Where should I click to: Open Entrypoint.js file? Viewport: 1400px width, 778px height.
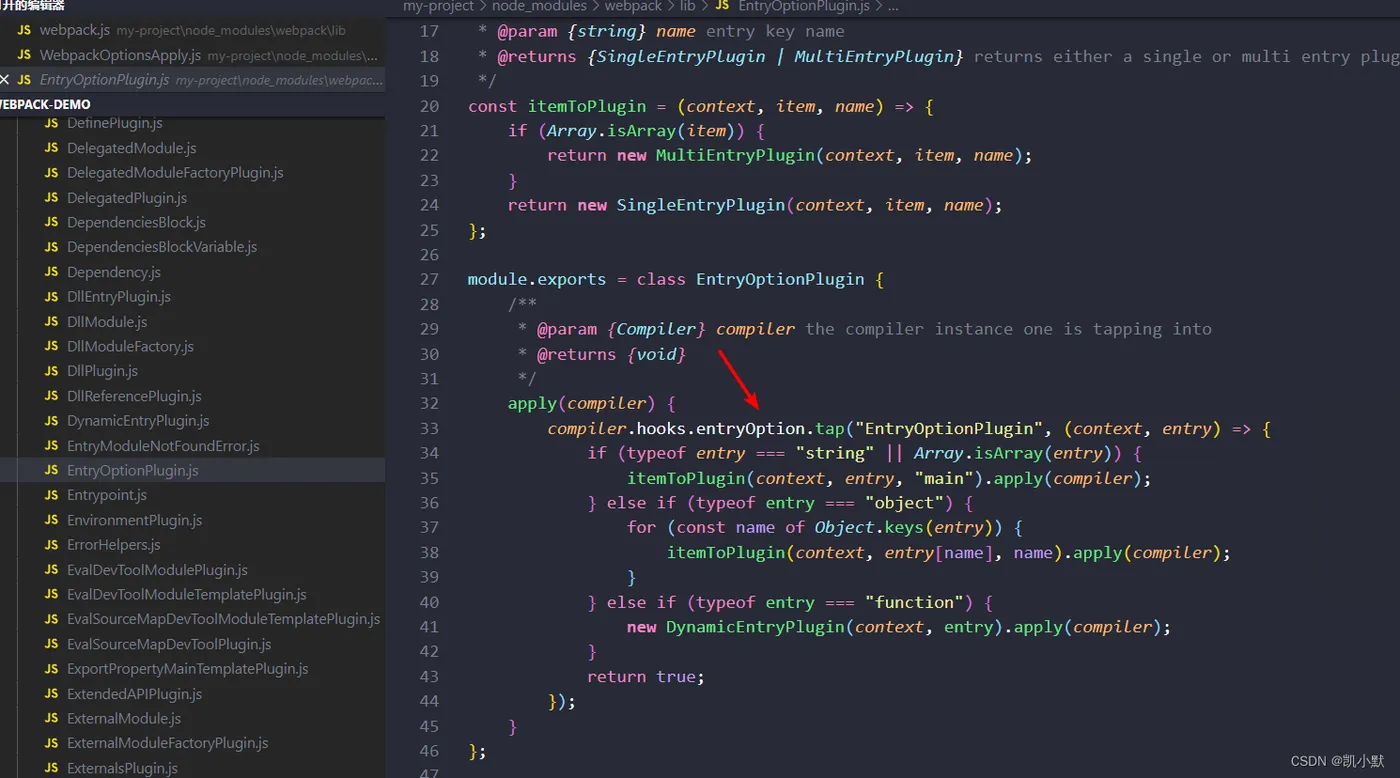107,495
